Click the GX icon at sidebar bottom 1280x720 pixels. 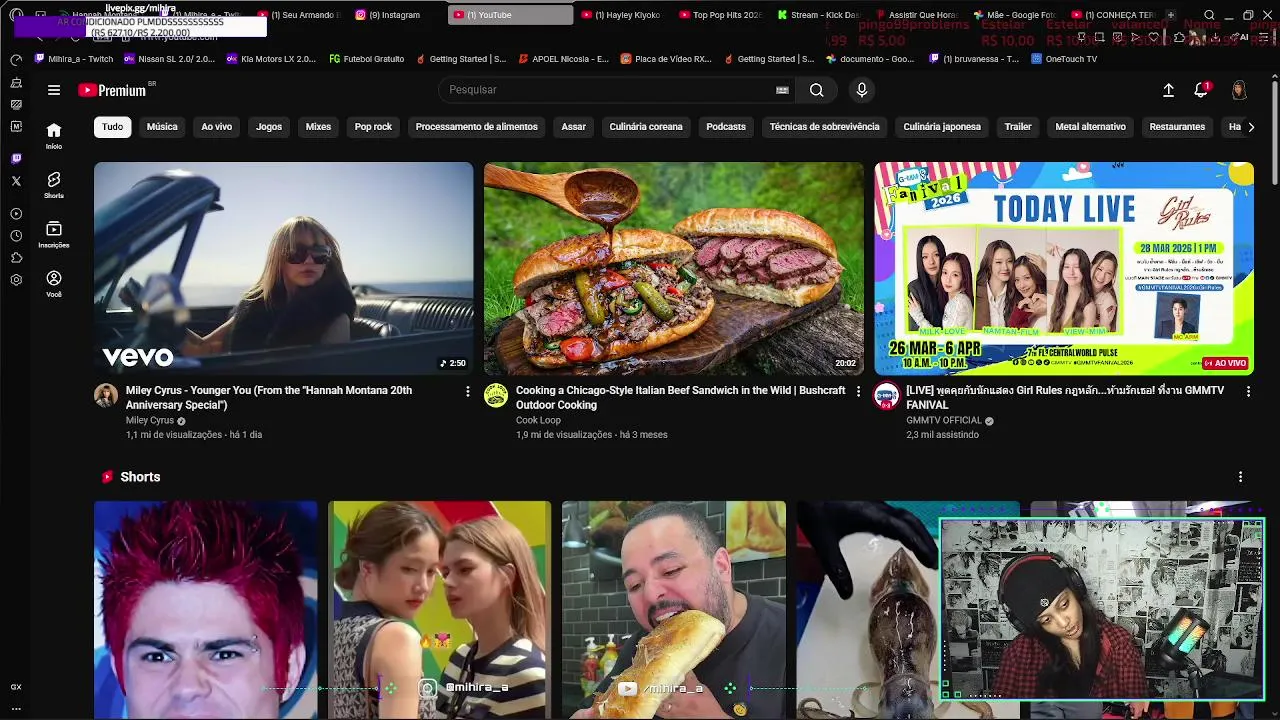tap(16, 687)
